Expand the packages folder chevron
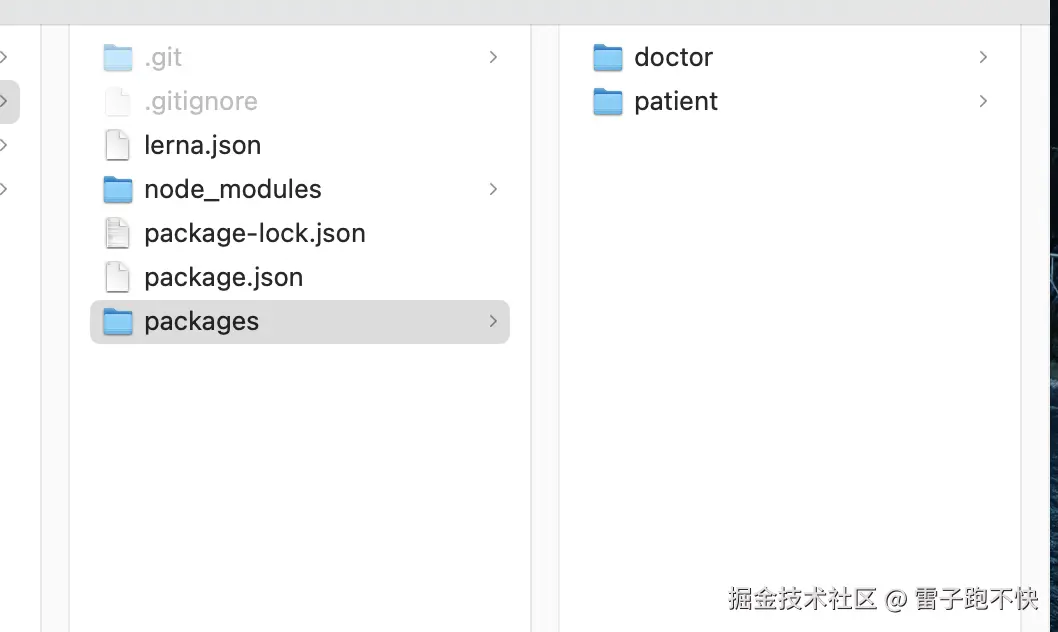Viewport: 1058px width, 632px height. click(492, 321)
